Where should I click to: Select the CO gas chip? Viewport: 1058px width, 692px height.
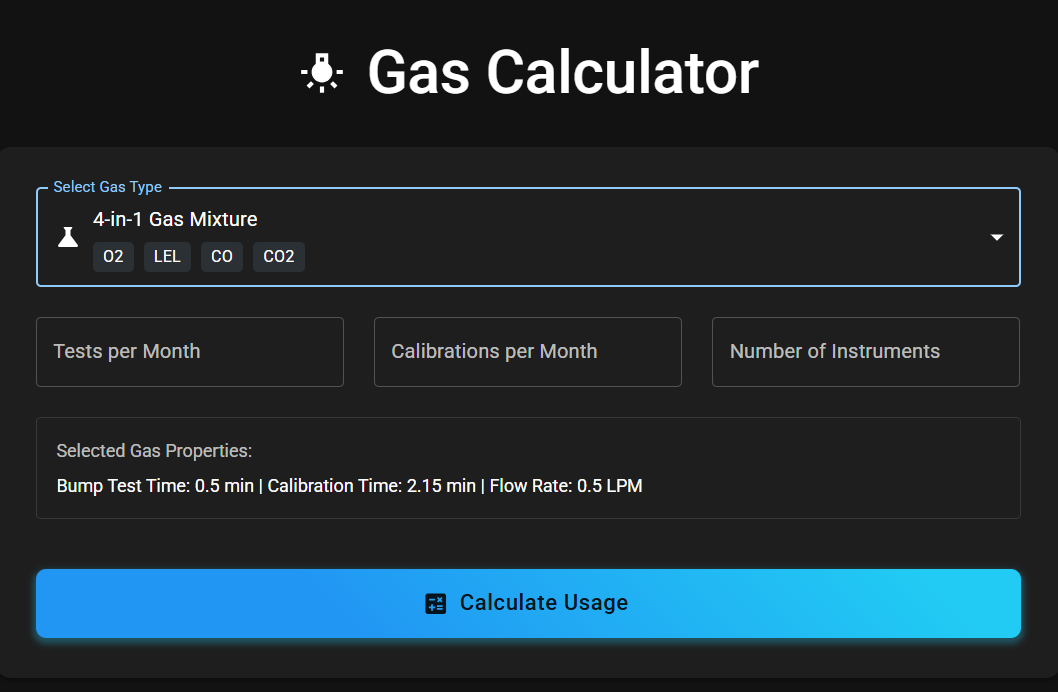click(221, 257)
